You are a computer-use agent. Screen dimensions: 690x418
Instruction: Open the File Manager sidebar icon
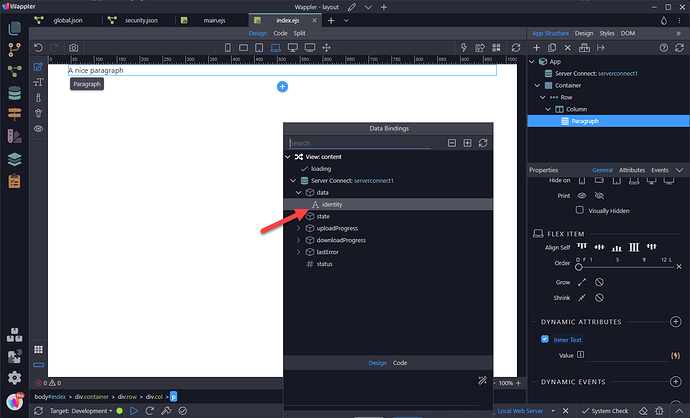pos(15,28)
